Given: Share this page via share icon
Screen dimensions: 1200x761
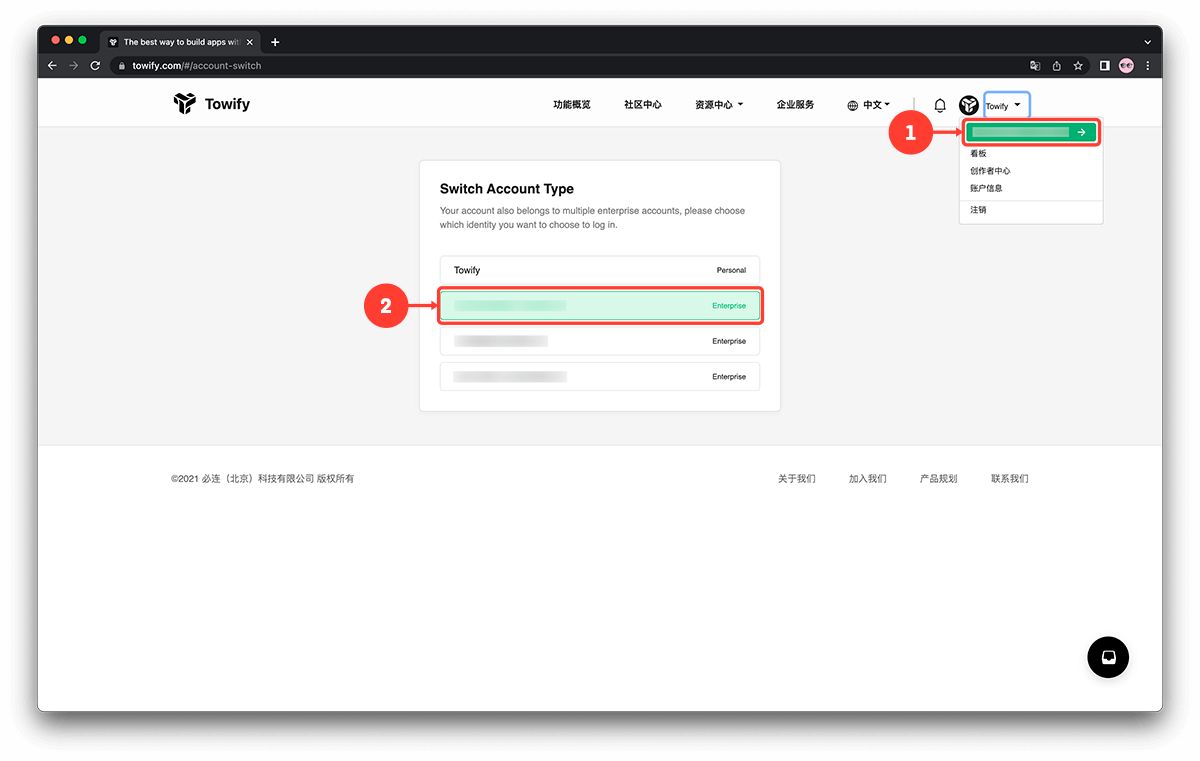Looking at the screenshot, I should click(x=1056, y=66).
